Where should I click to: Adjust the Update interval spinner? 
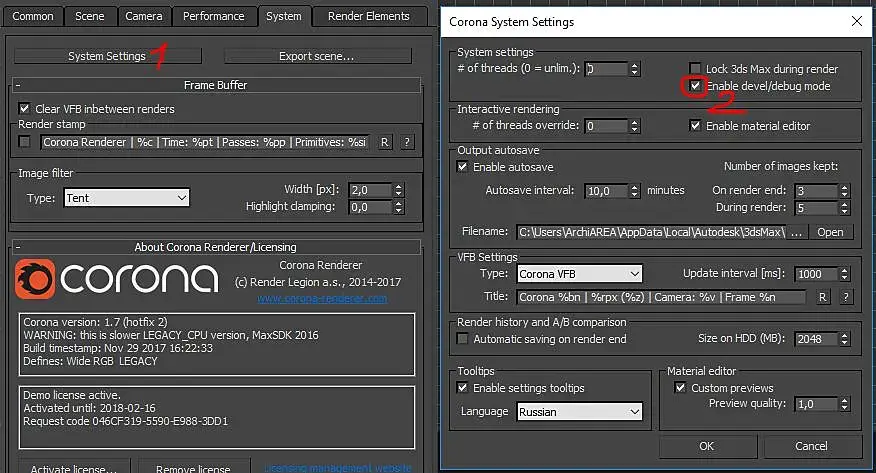coord(845,274)
